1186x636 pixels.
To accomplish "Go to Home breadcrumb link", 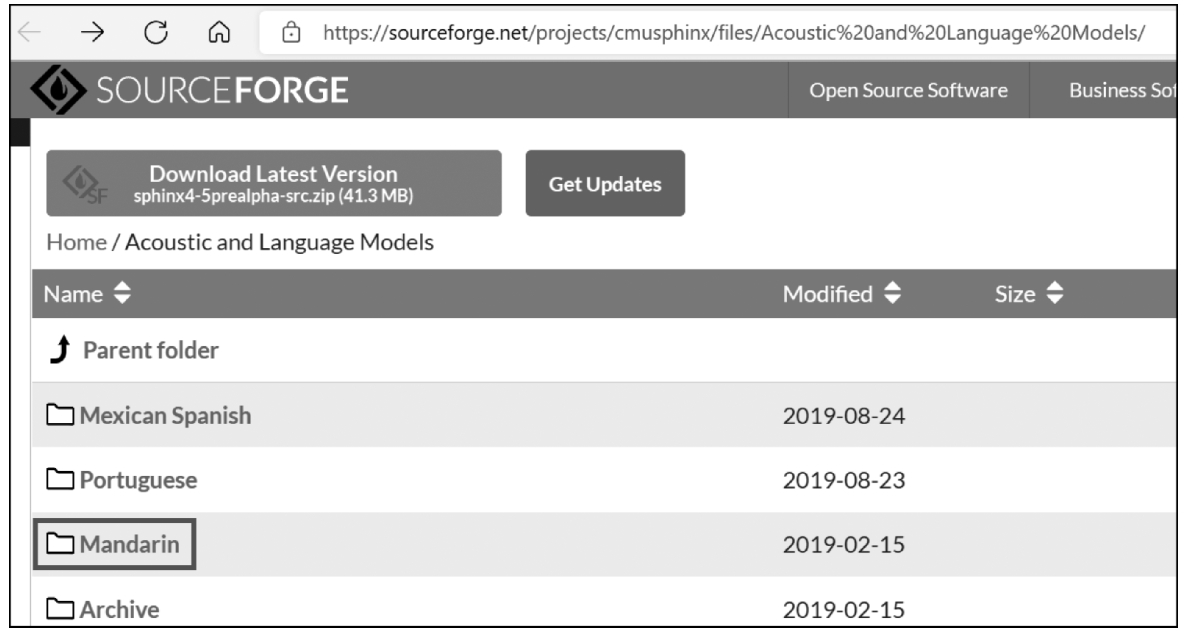I will click(76, 242).
